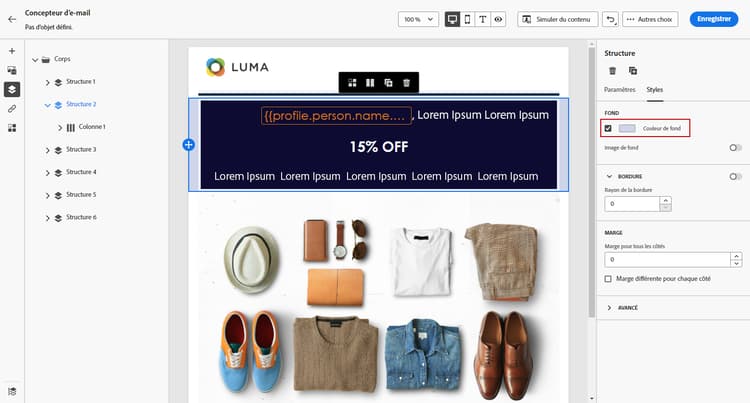
Task: Enable the Bordure toggle
Action: pyautogui.click(x=735, y=176)
